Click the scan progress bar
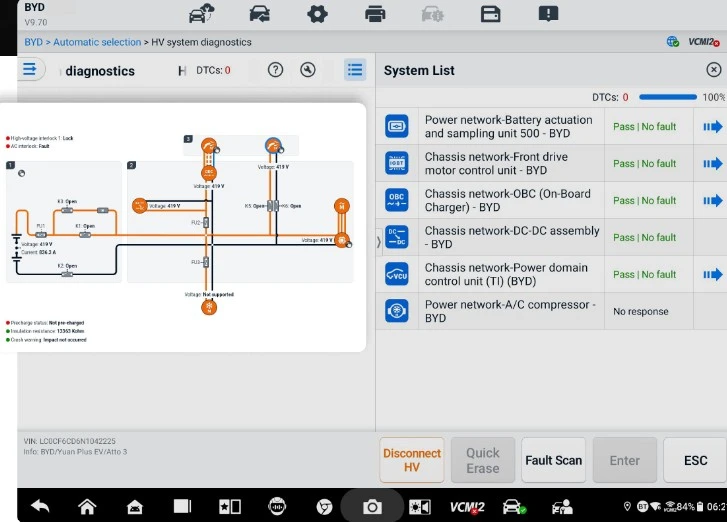The image size is (727, 522). click(668, 97)
